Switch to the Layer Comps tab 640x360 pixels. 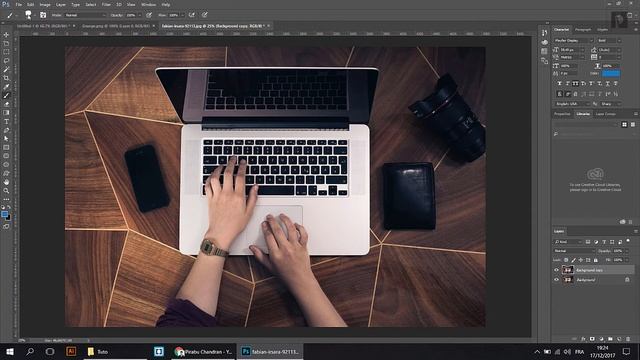coord(605,114)
